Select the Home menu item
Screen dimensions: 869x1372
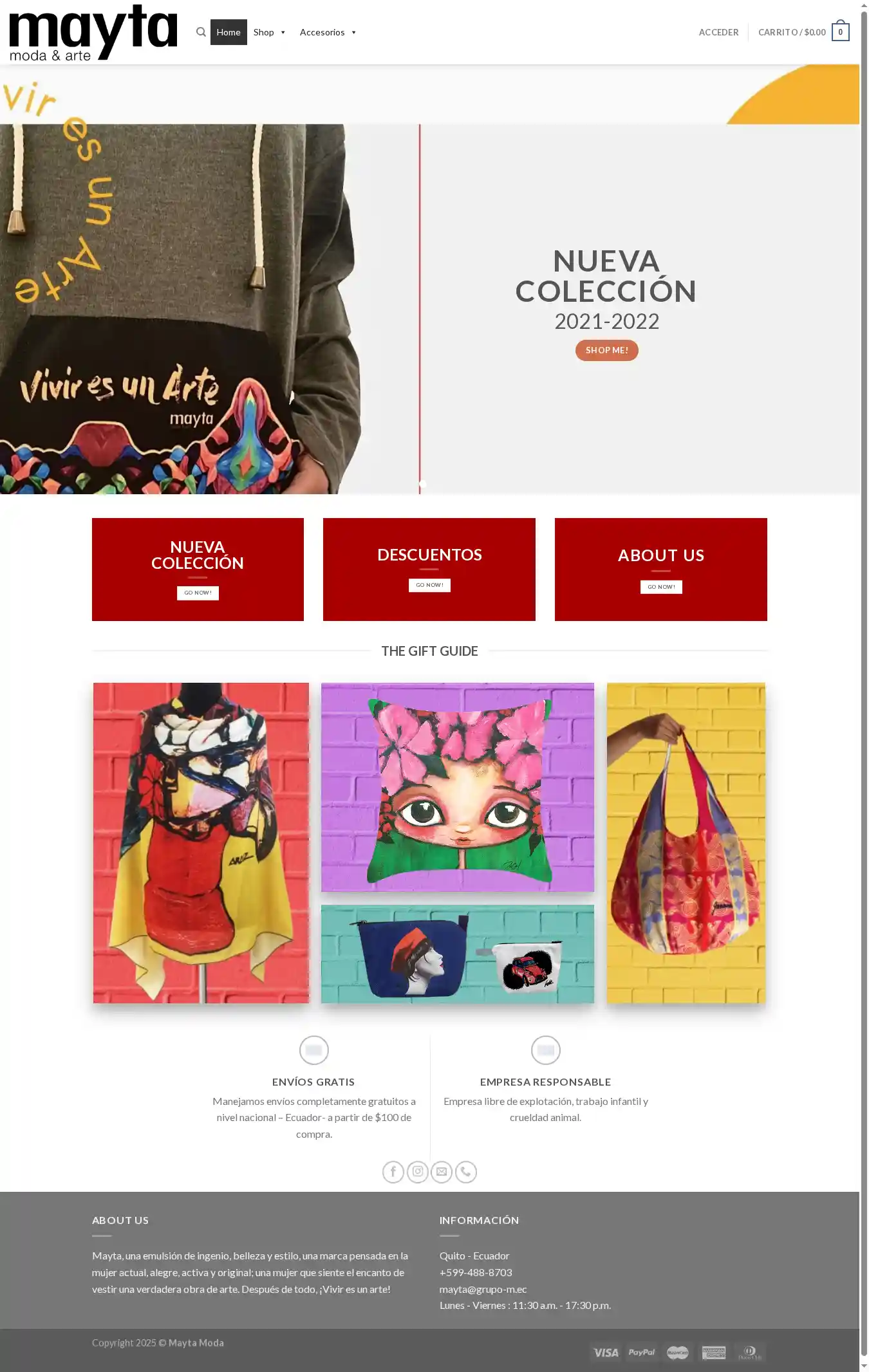tap(229, 32)
